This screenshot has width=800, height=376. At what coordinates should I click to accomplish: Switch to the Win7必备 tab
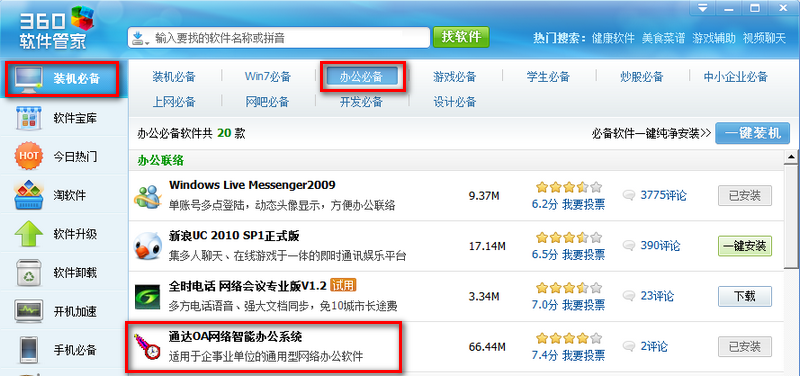(x=268, y=77)
